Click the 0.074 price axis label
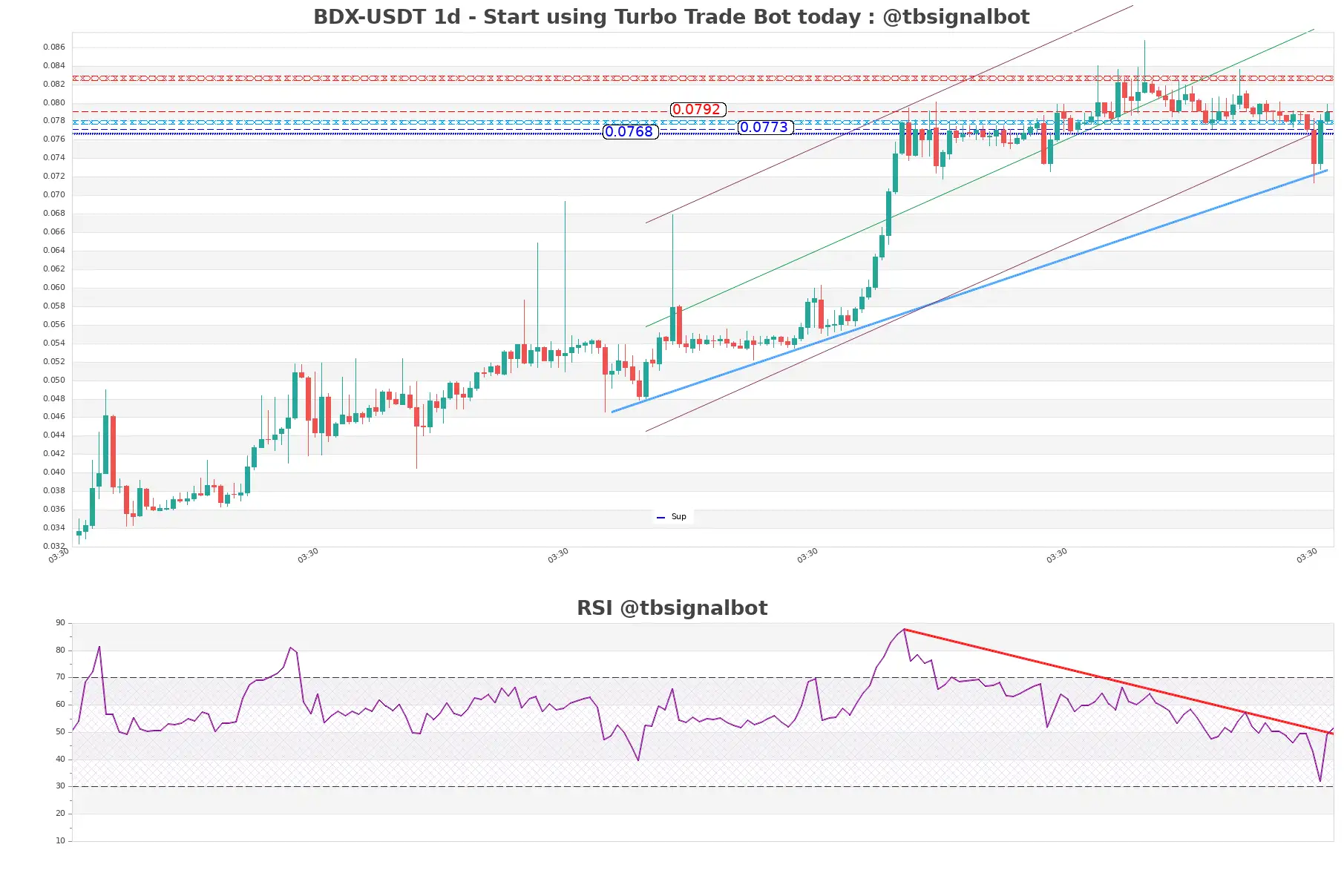 pyautogui.click(x=54, y=158)
